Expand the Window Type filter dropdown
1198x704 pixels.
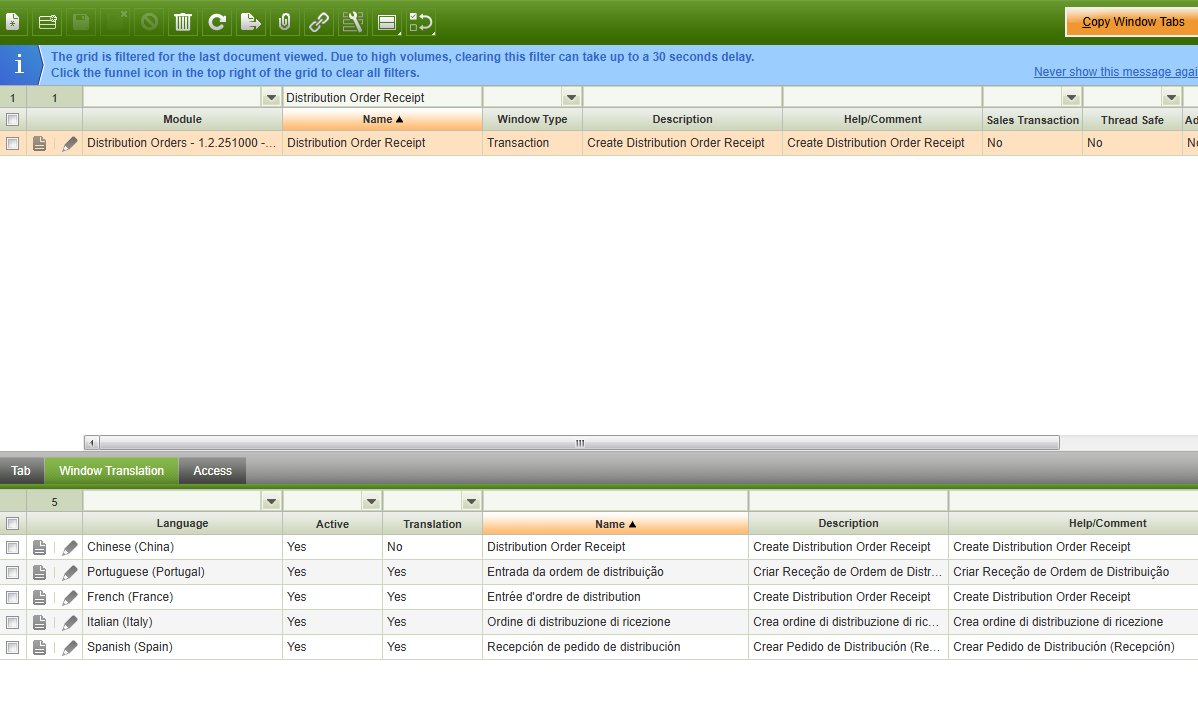tap(571, 97)
